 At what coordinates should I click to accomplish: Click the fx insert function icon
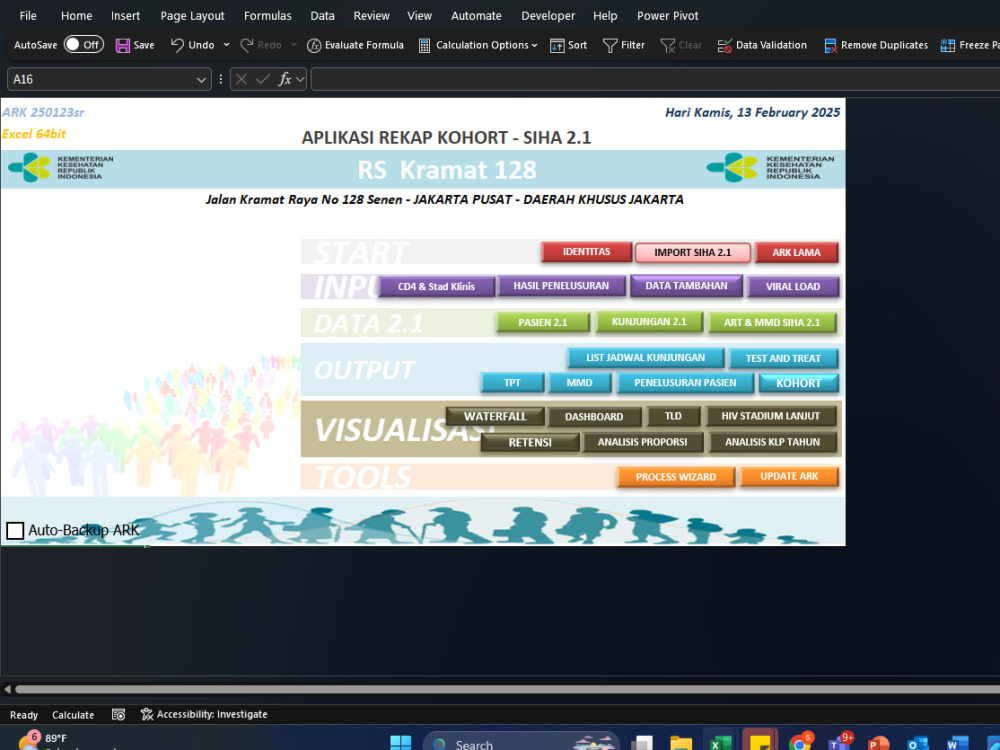(x=284, y=79)
